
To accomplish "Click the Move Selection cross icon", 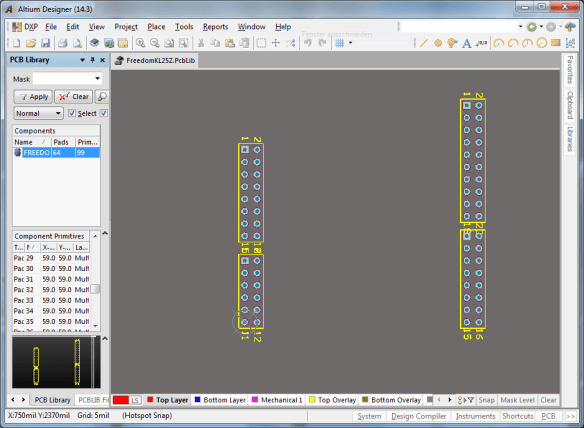I will [276, 43].
